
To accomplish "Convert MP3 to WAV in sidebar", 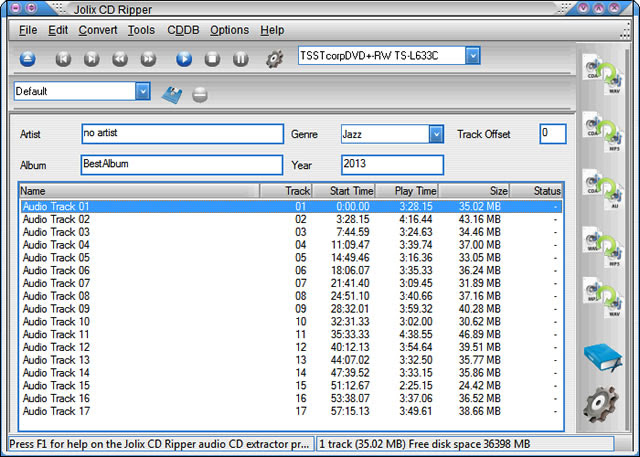I will pyautogui.click(x=603, y=297).
